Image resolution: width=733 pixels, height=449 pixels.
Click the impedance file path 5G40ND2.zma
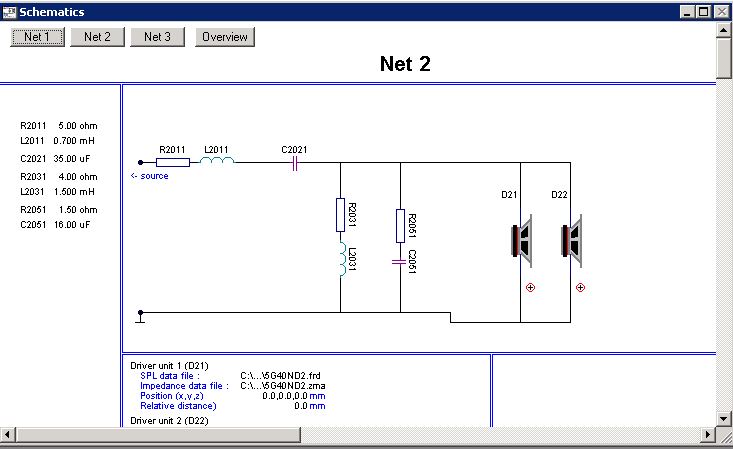(x=283, y=386)
